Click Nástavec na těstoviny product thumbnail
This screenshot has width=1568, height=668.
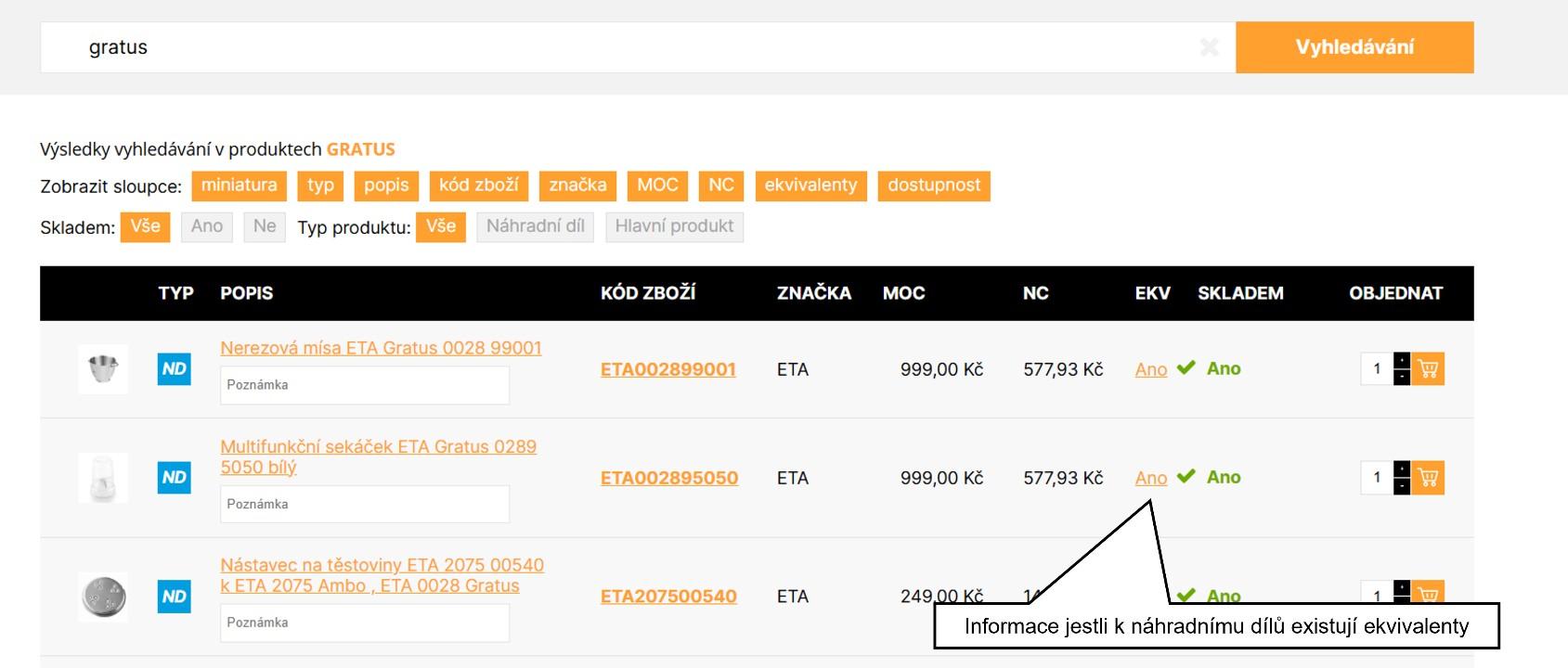[x=103, y=597]
